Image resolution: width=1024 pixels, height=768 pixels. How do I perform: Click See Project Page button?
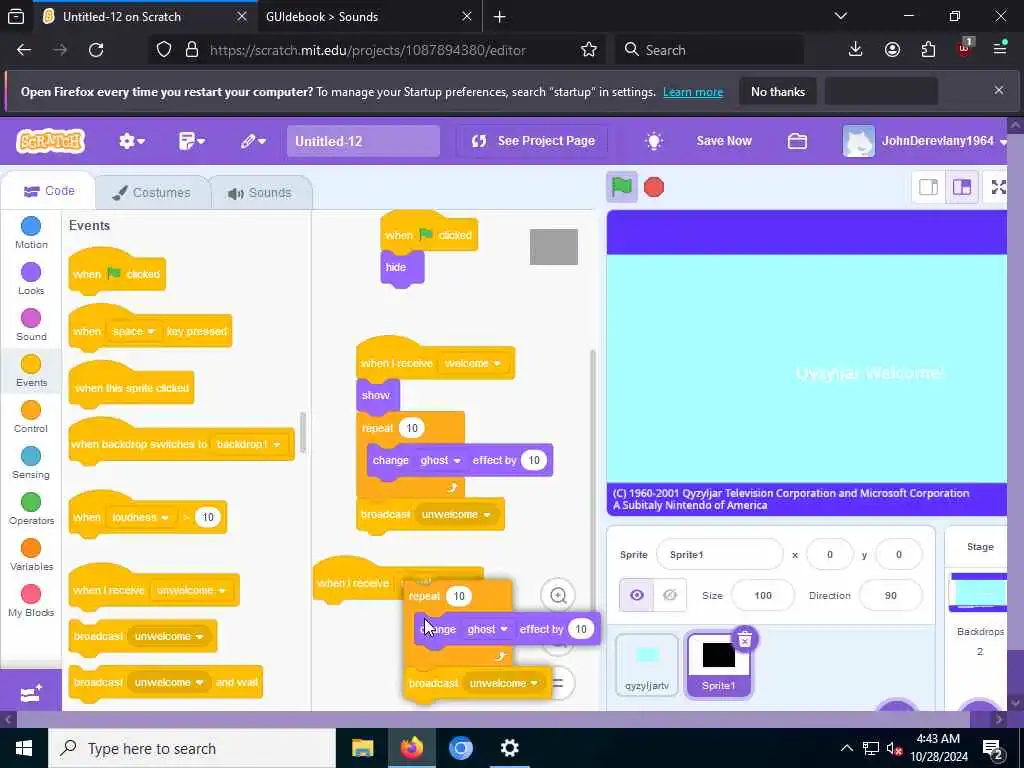pos(534,140)
